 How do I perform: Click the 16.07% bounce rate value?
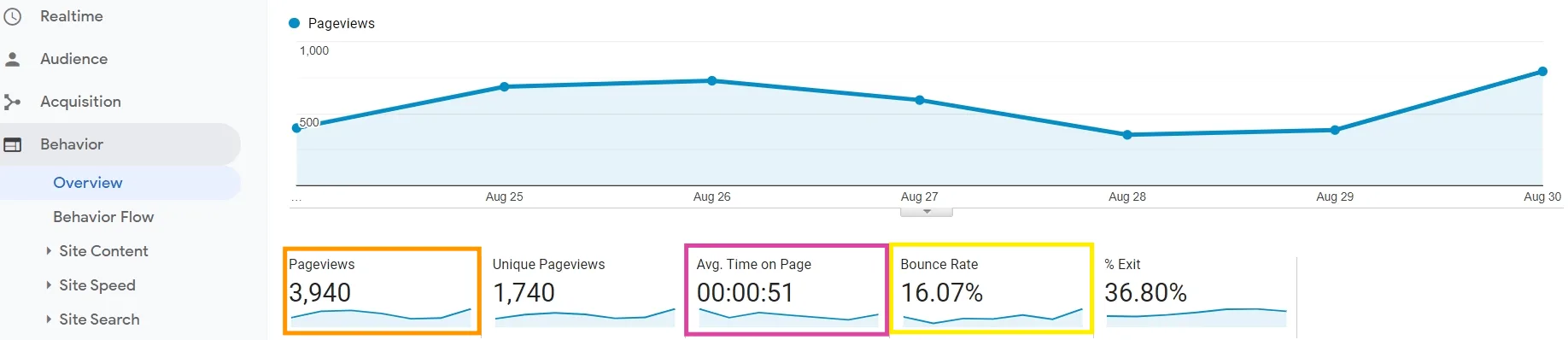(x=942, y=293)
